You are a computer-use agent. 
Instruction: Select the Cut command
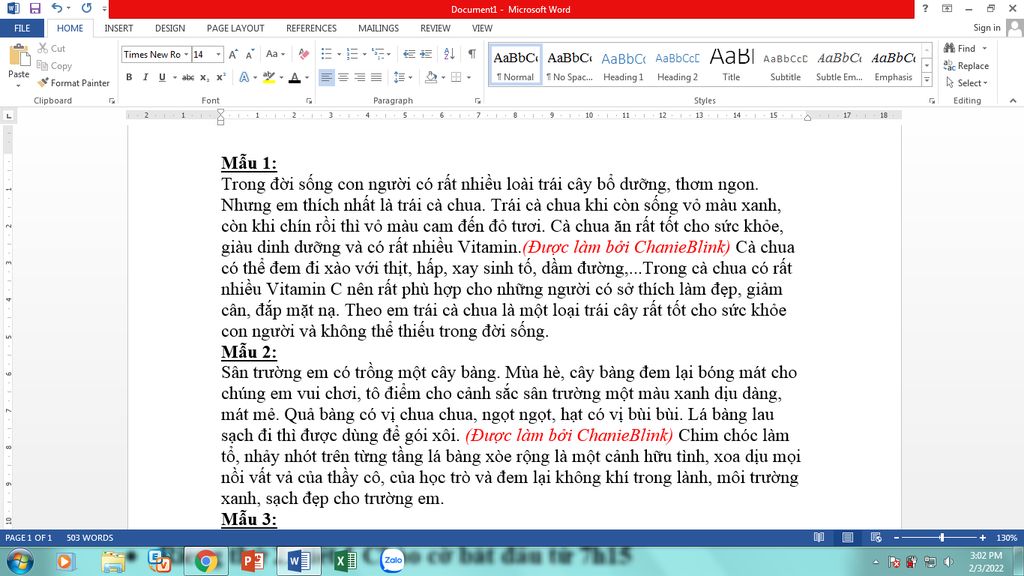click(x=52, y=48)
